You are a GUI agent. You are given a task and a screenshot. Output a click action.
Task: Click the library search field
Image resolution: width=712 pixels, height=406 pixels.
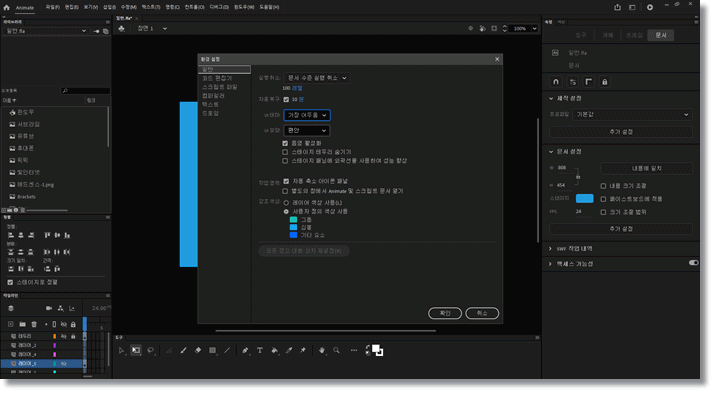coord(85,91)
